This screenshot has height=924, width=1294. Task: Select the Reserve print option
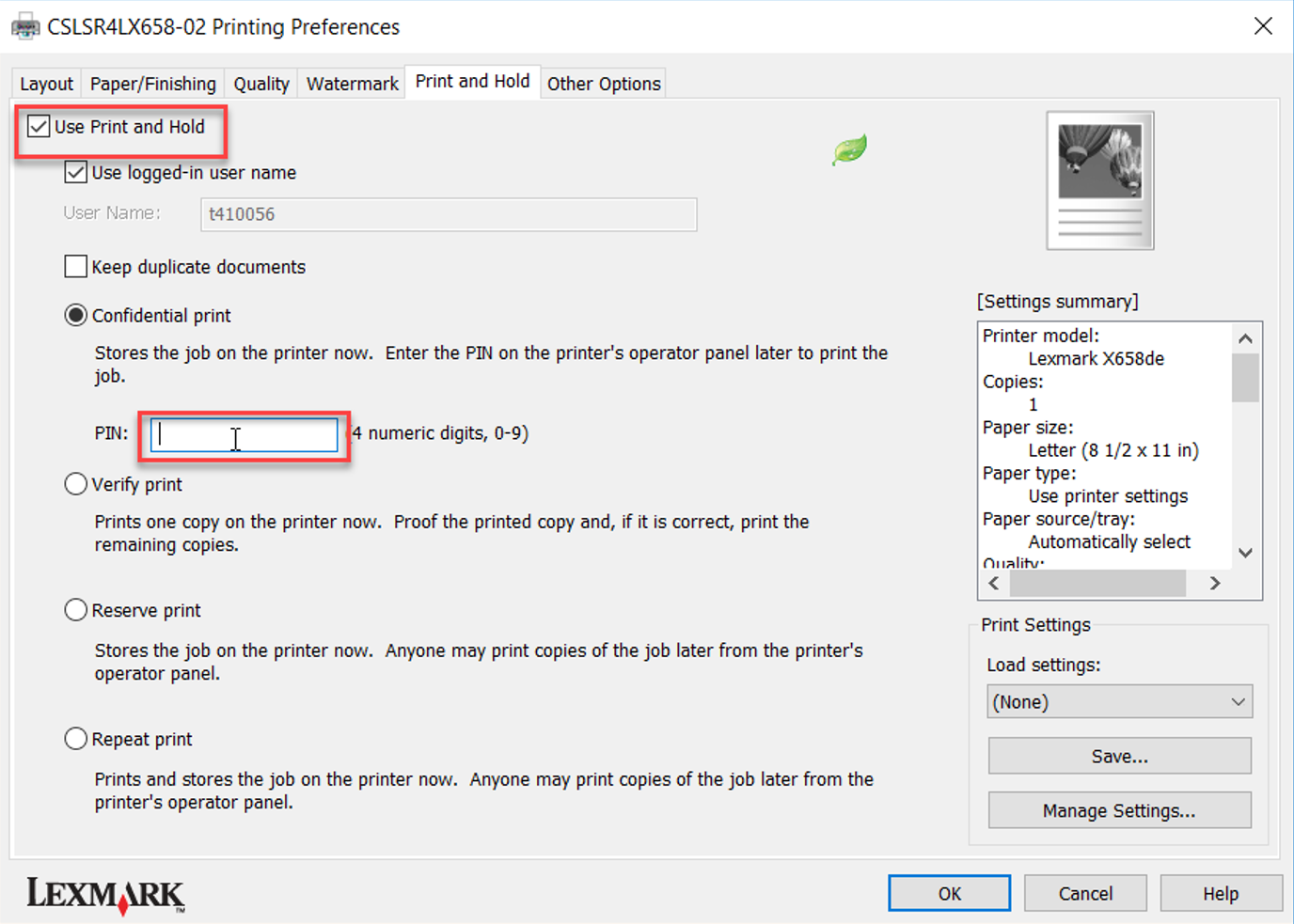click(76, 610)
